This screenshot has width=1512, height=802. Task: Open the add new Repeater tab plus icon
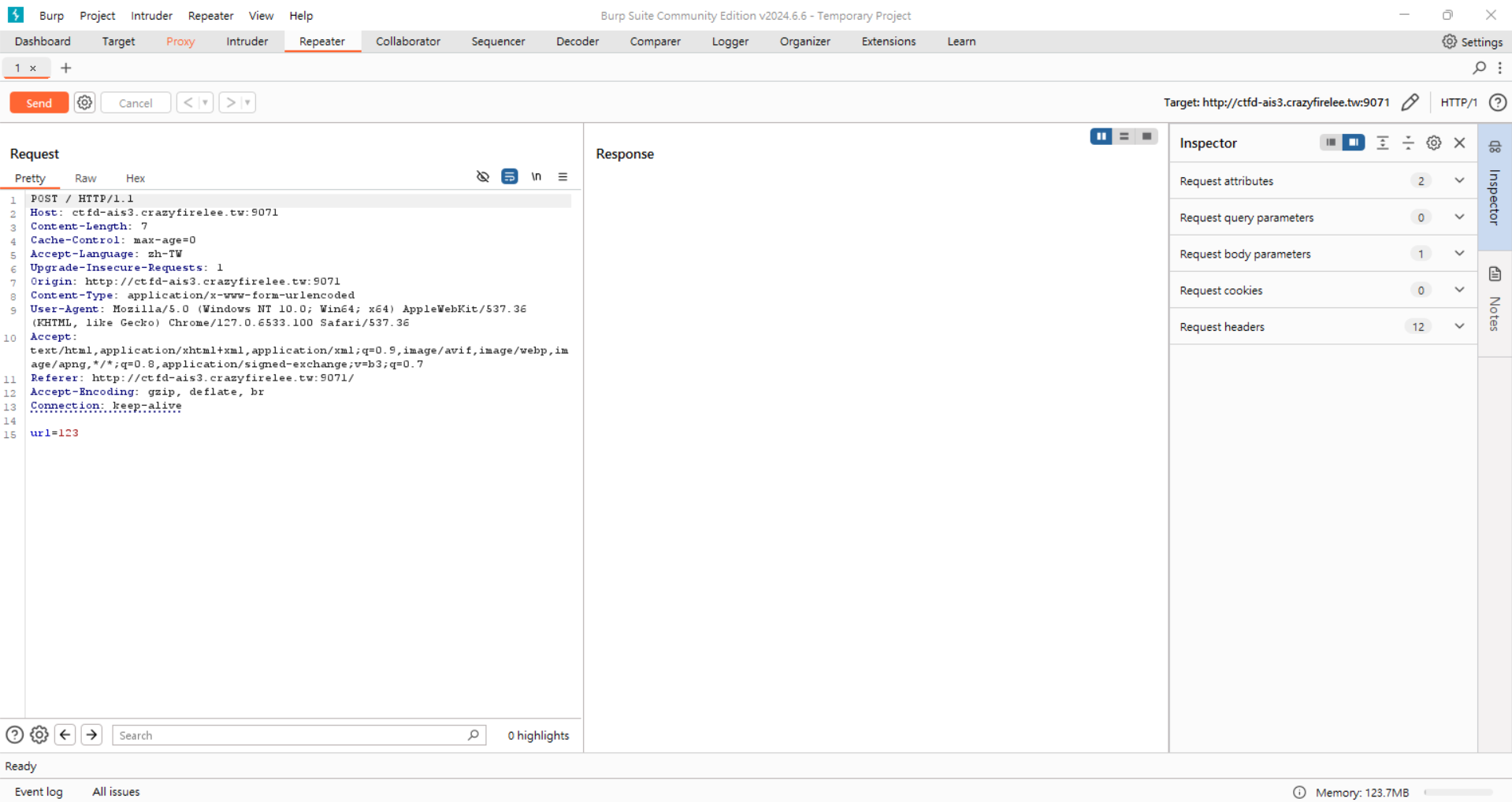(x=66, y=68)
